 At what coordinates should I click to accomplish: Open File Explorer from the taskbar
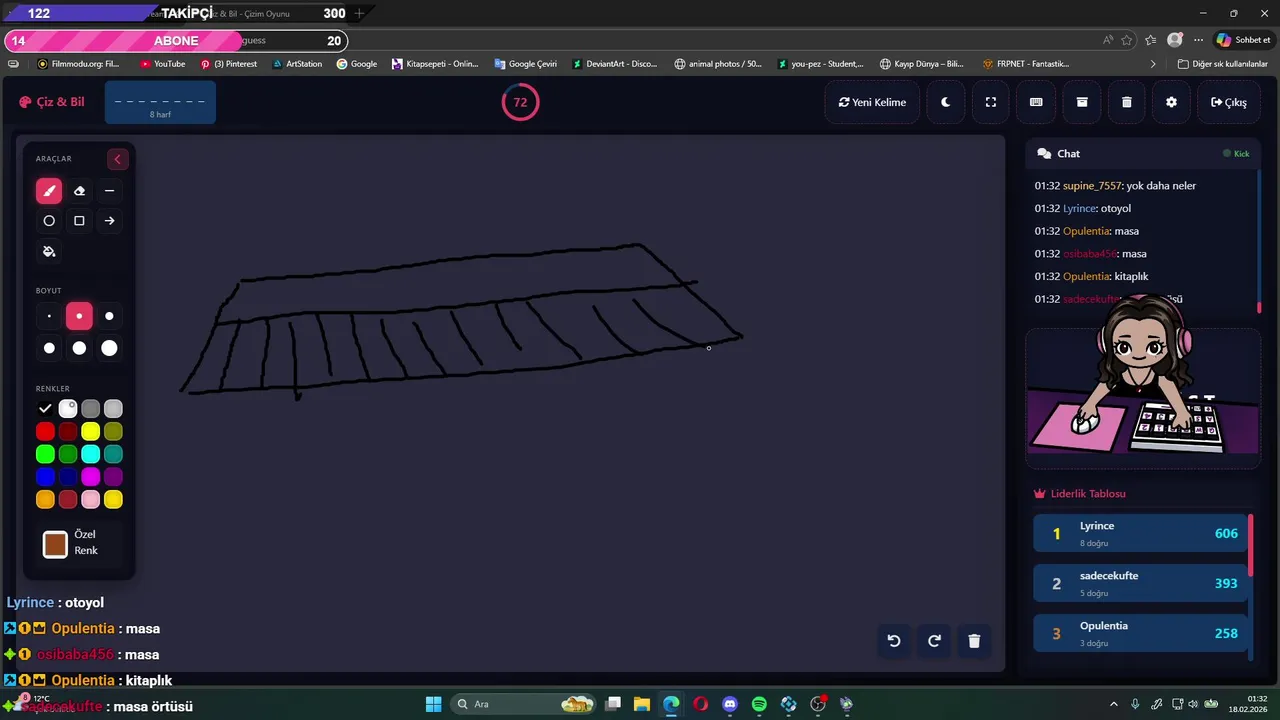(x=642, y=704)
